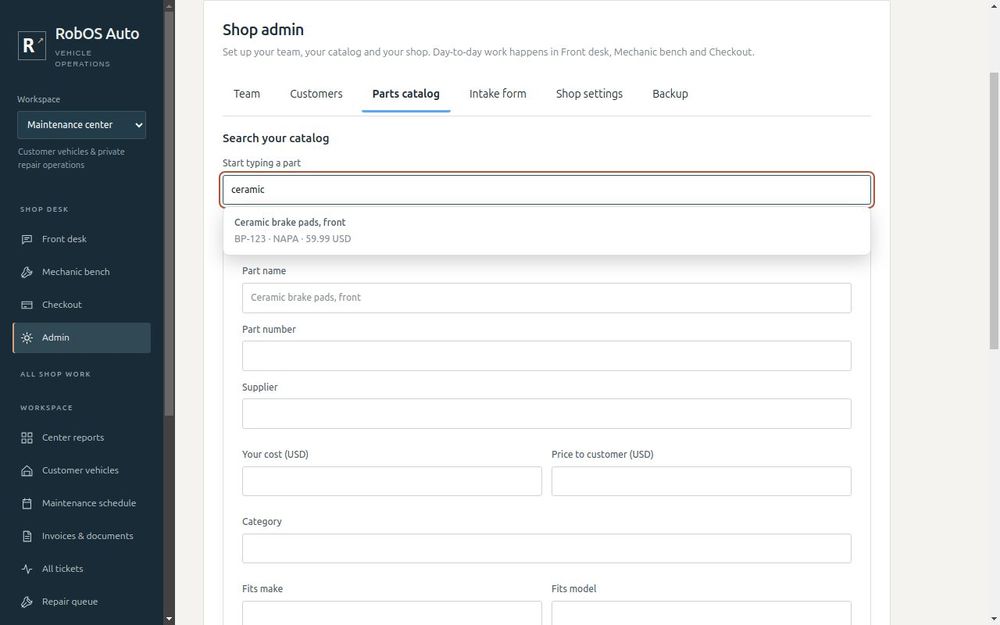Focus the Price to customer (USD) field
Viewport: 1000px width, 625px height.
tap(702, 481)
